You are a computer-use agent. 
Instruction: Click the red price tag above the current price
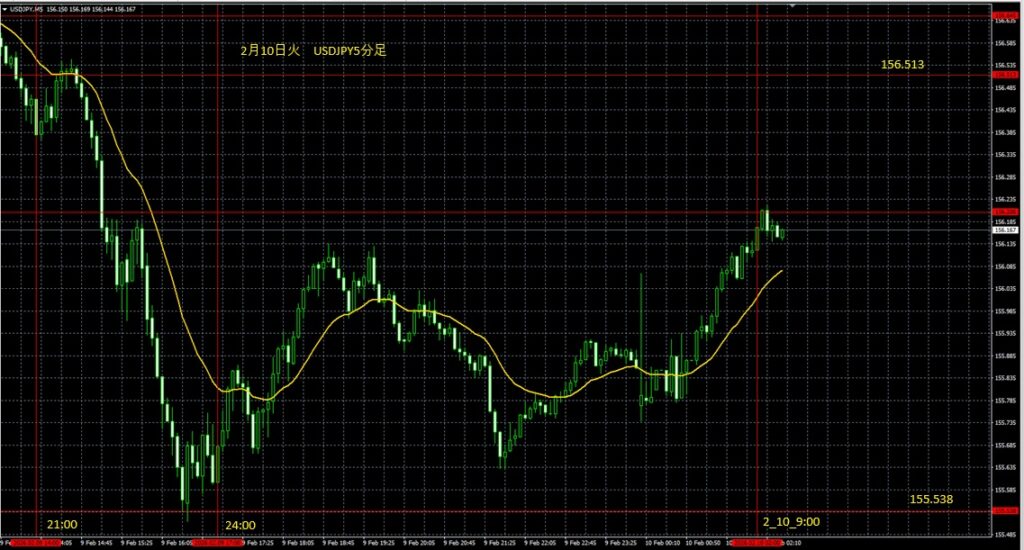(1004, 212)
